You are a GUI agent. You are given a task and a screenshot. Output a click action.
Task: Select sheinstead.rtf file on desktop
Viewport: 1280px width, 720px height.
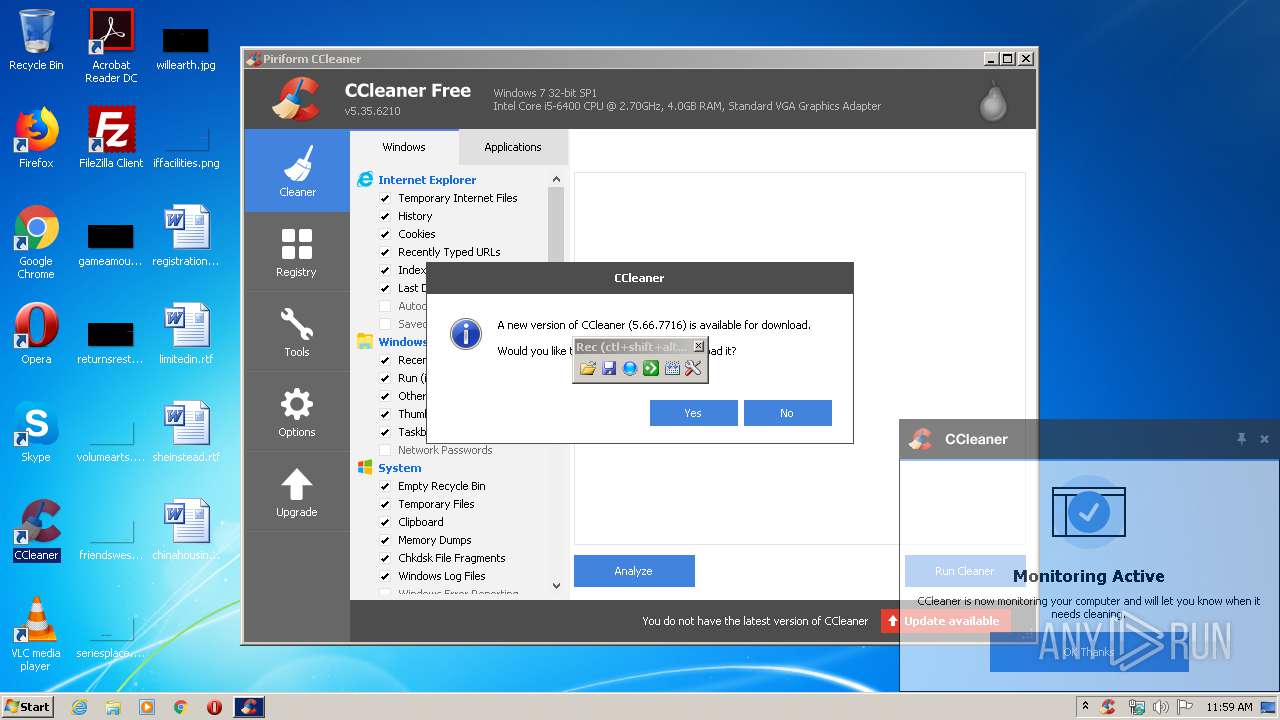pos(186,432)
